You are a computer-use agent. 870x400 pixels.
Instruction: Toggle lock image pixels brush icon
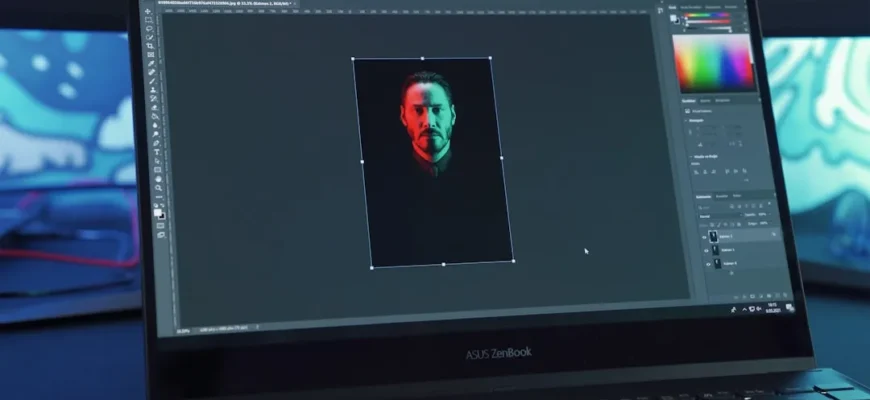(719, 225)
